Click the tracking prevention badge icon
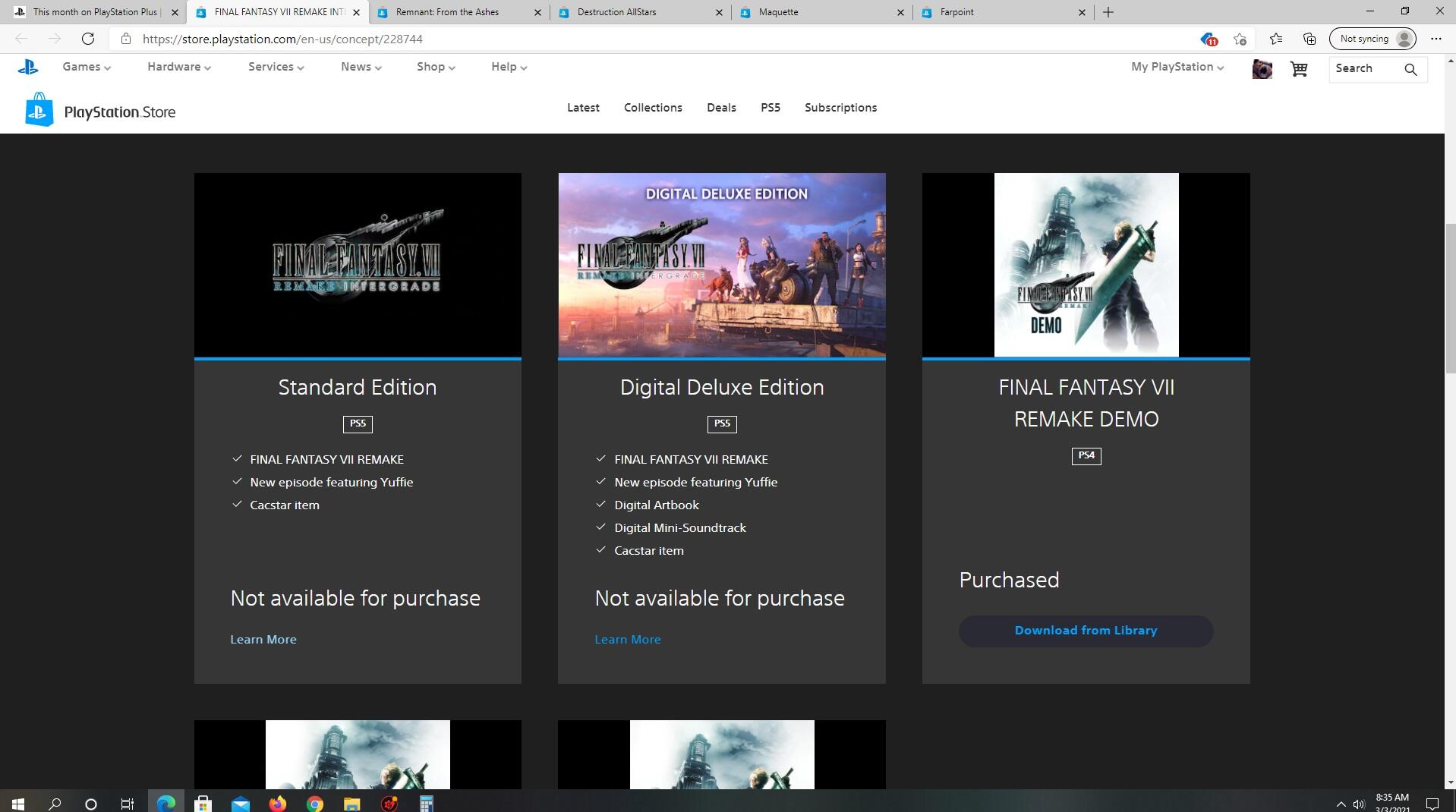The width and height of the screenshot is (1456, 812). click(x=1208, y=39)
